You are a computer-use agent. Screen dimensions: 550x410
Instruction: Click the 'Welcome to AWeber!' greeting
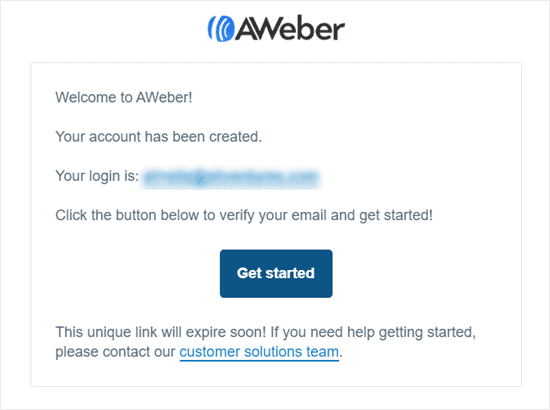(124, 98)
